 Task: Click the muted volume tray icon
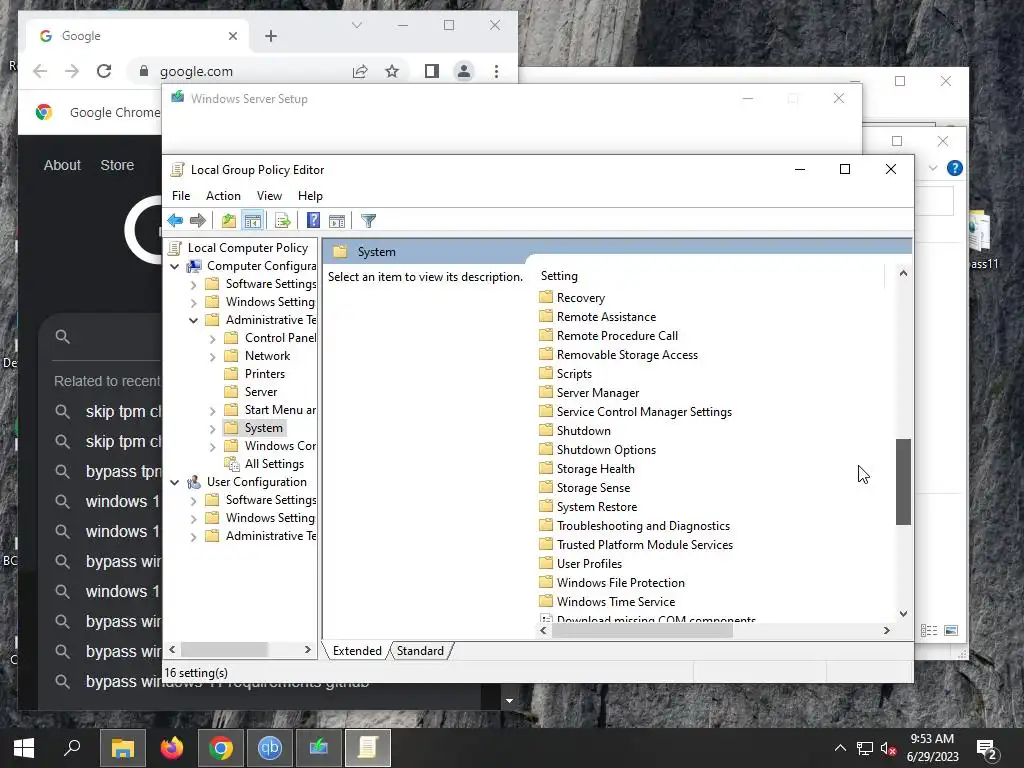pyautogui.click(x=888, y=748)
